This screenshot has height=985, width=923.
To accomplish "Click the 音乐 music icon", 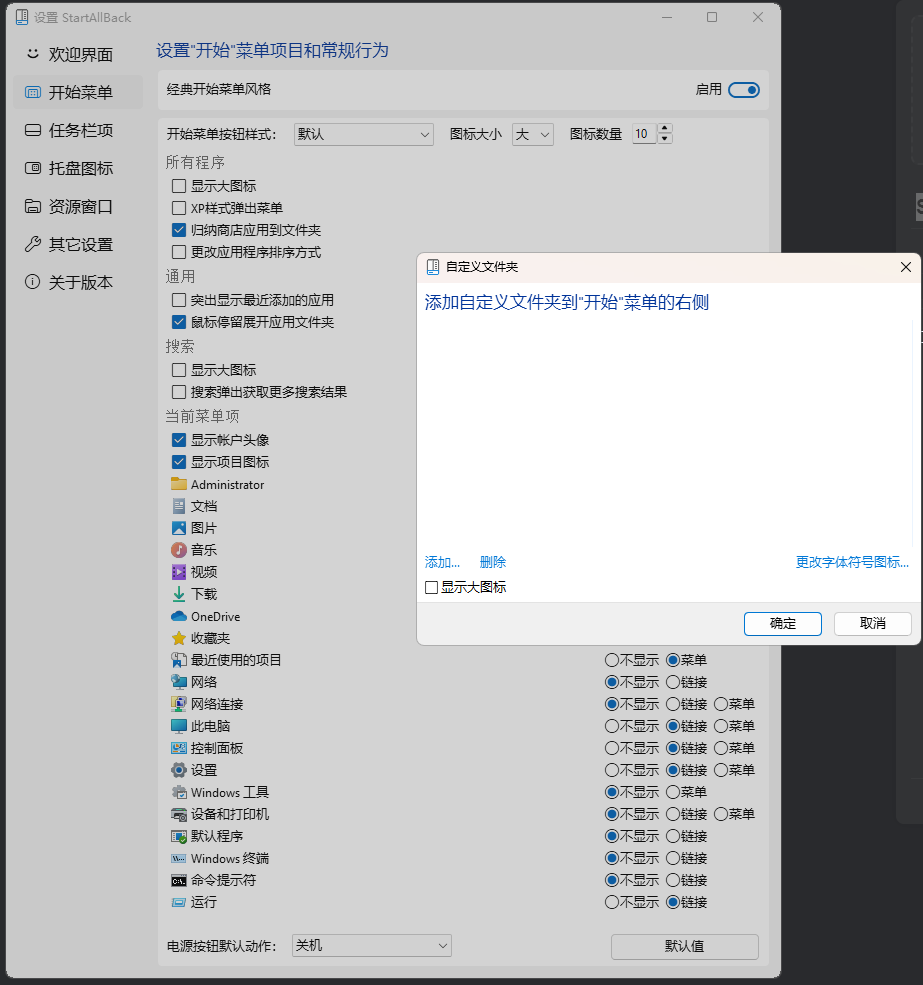I will pos(179,550).
